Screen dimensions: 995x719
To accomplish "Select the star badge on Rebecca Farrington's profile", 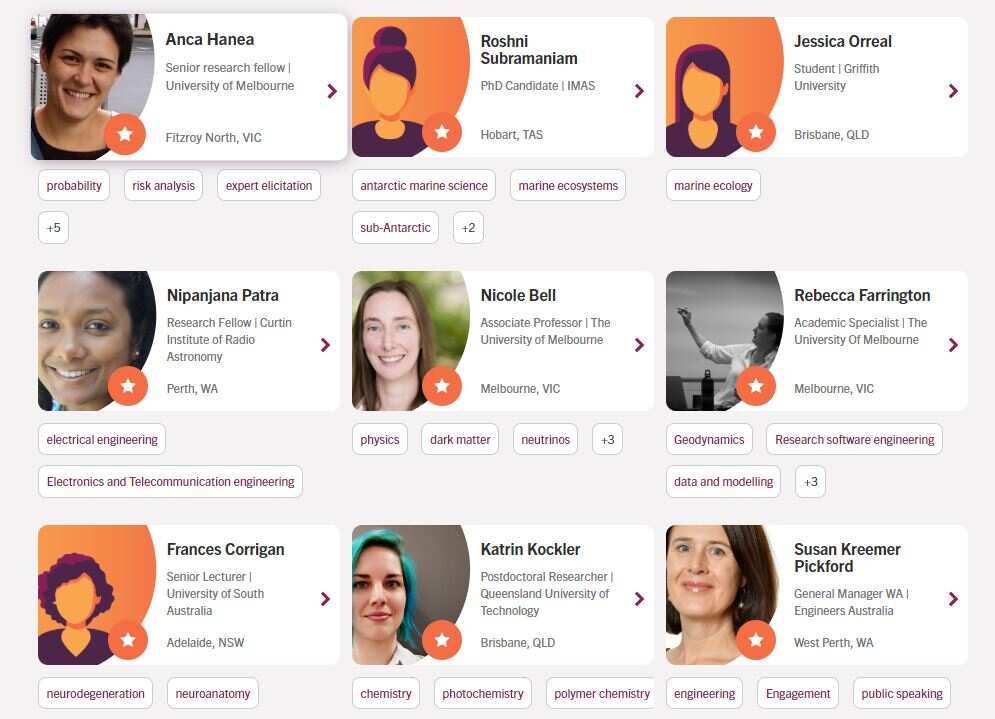I will pyautogui.click(x=756, y=386).
